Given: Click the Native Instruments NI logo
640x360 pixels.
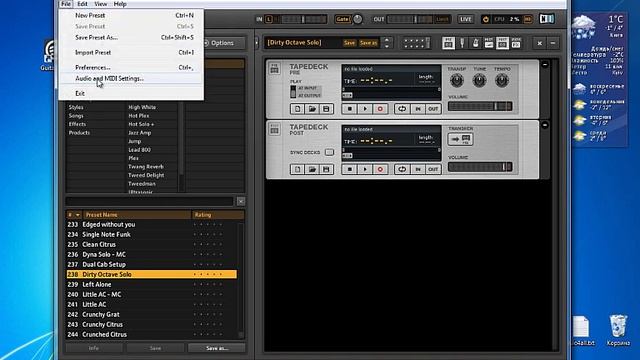Looking at the screenshot, I should click(x=547, y=19).
